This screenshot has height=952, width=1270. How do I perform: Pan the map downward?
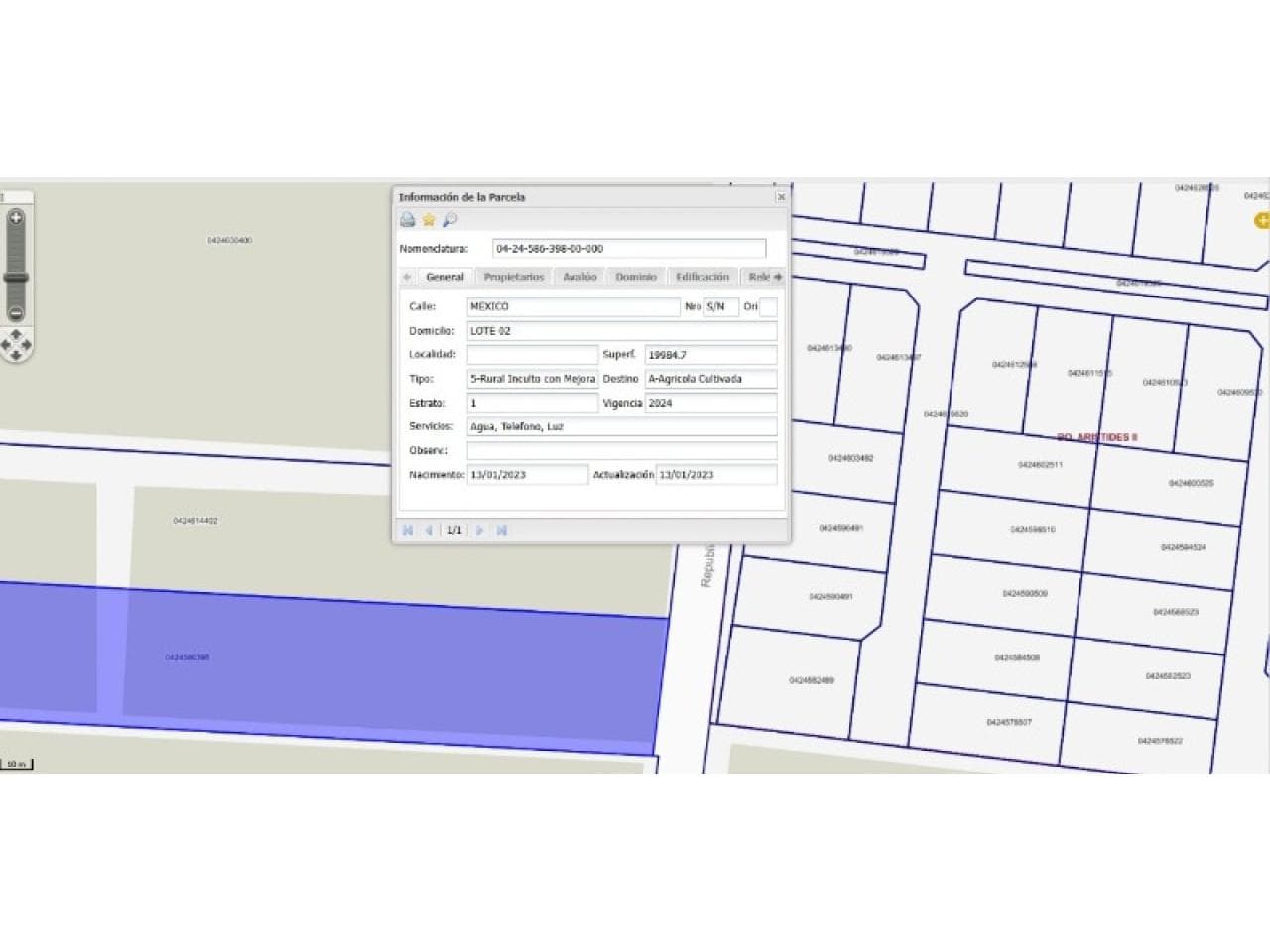coord(16,355)
